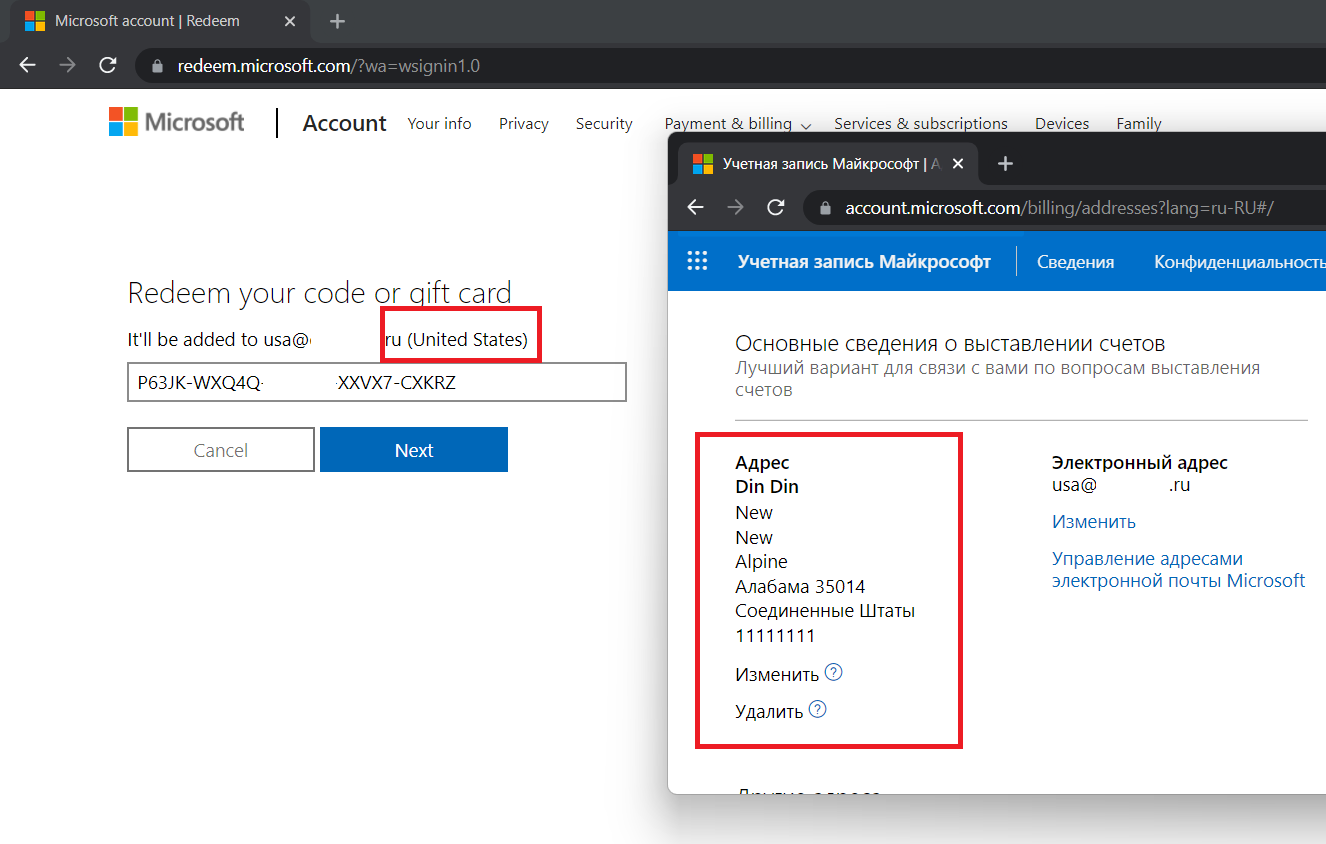Viewport: 1326px width, 844px height.
Task: Click the Cancel button
Action: tap(221, 450)
